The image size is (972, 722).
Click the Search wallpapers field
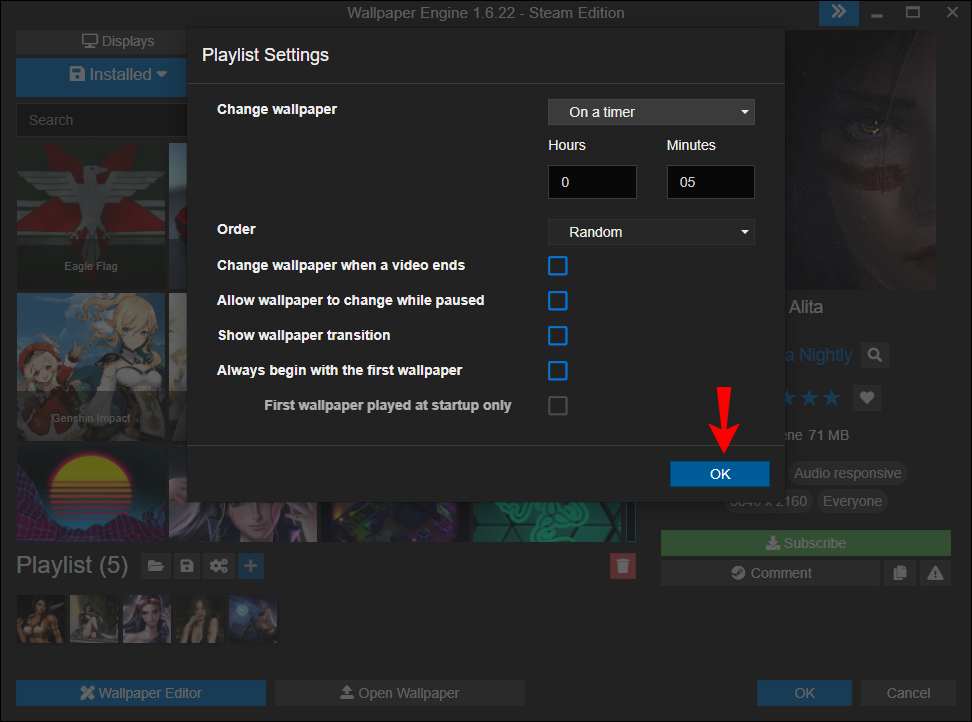point(102,120)
